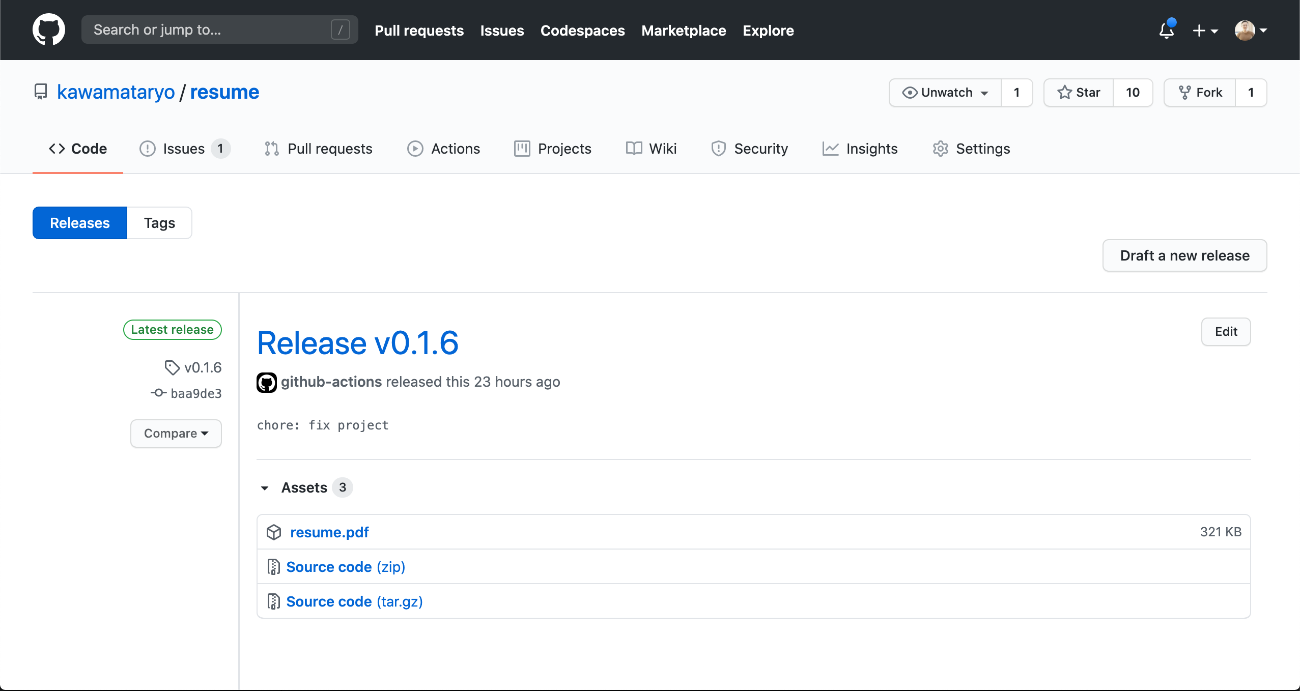Viewport: 1300px width, 691px height.
Task: Download Source code (tar.gz)
Action: 354,602
